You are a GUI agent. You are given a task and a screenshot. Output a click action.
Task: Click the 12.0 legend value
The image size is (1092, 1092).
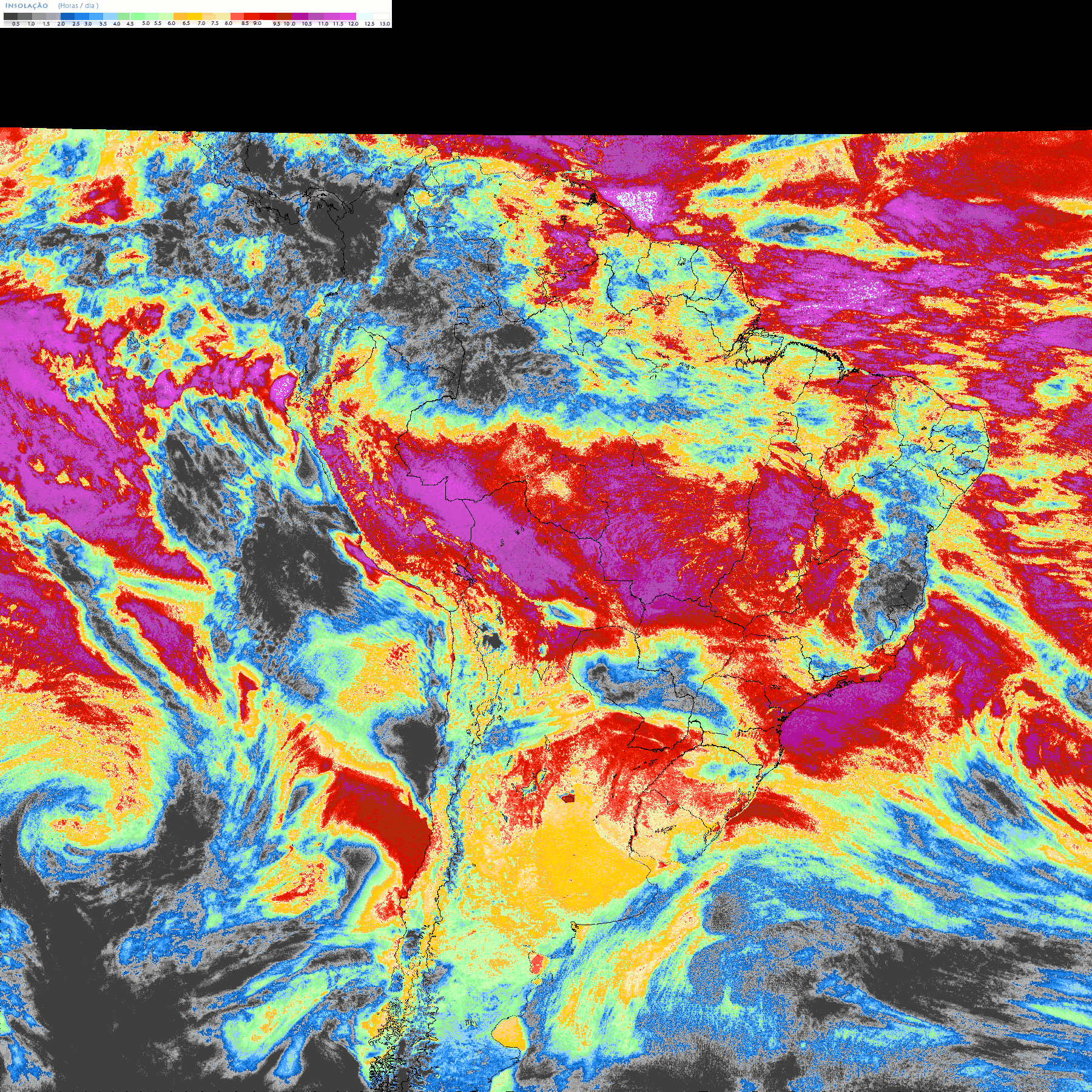click(353, 24)
